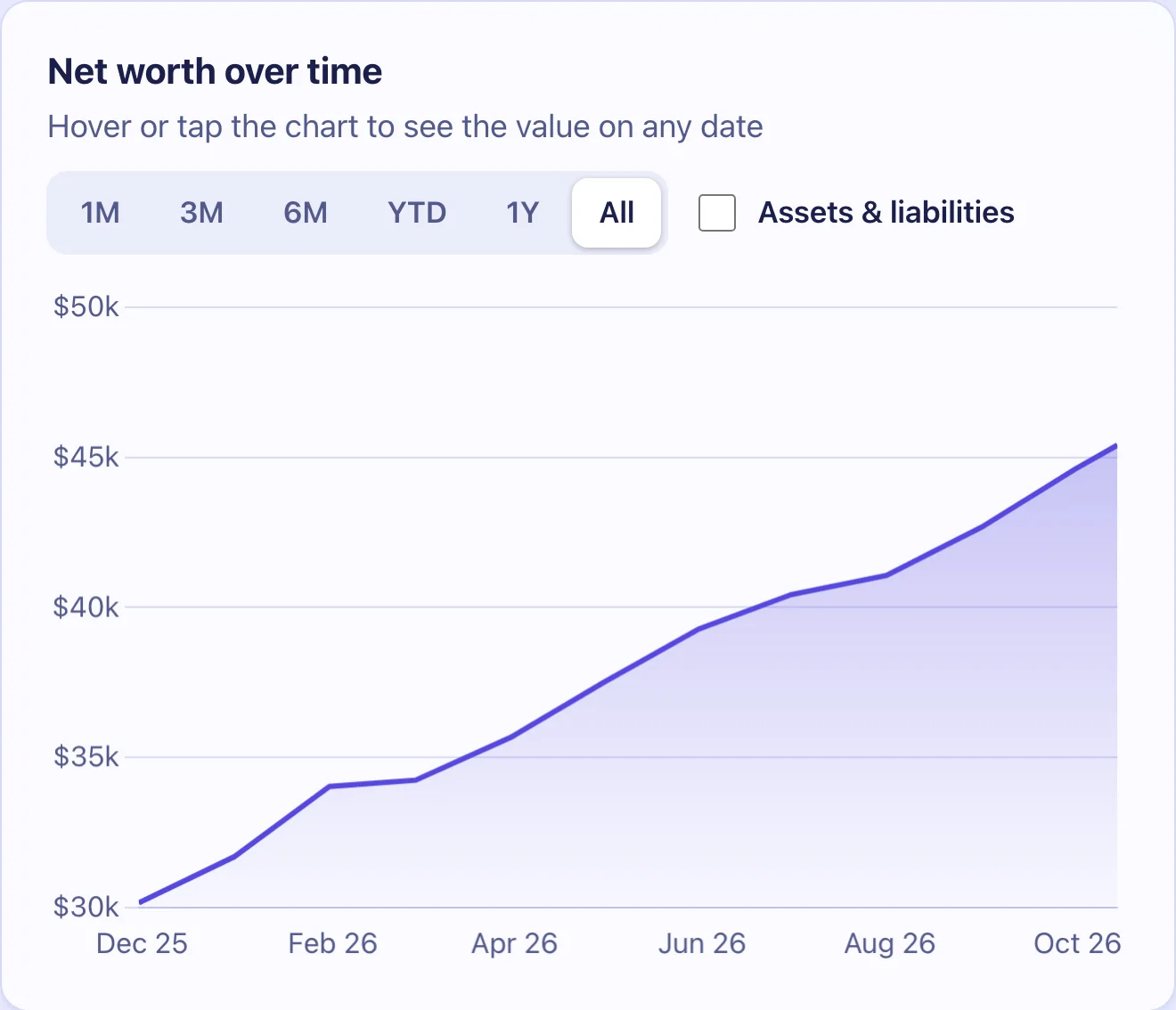Click the $35k axis label
This screenshot has width=1176, height=1010.
(x=86, y=757)
